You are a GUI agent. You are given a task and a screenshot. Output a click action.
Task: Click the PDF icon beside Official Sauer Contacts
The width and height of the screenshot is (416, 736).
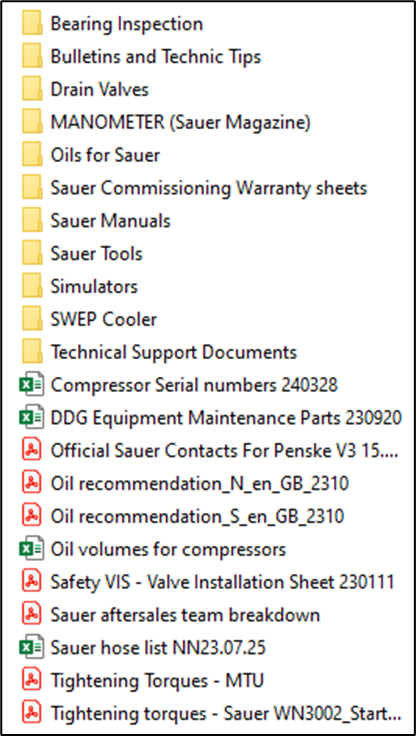click(32, 451)
